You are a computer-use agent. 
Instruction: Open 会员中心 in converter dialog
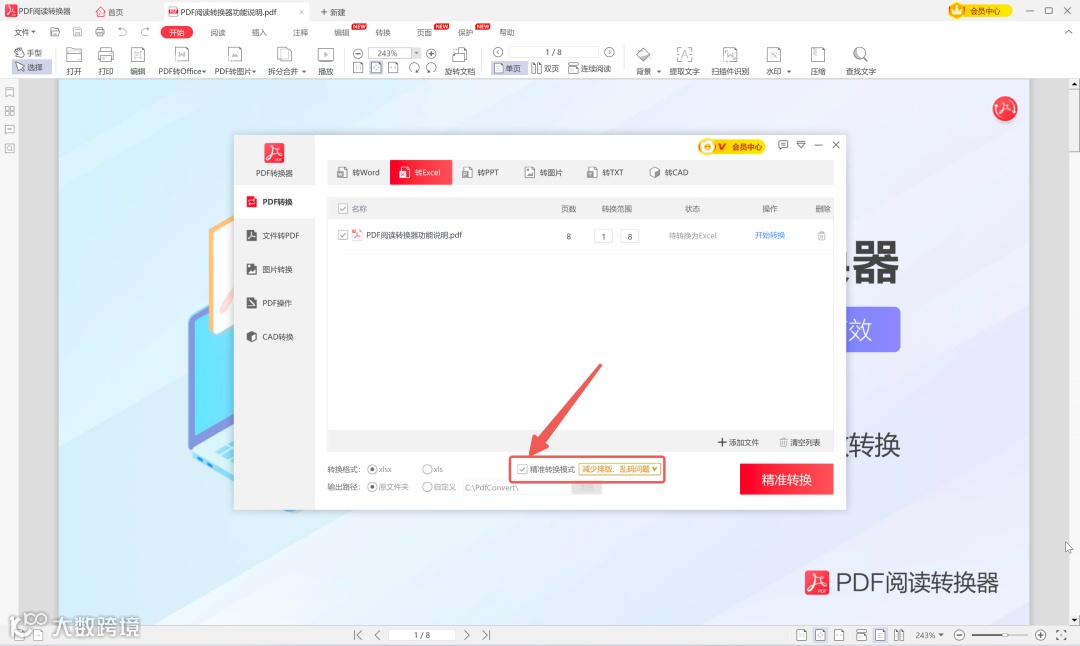click(731, 147)
